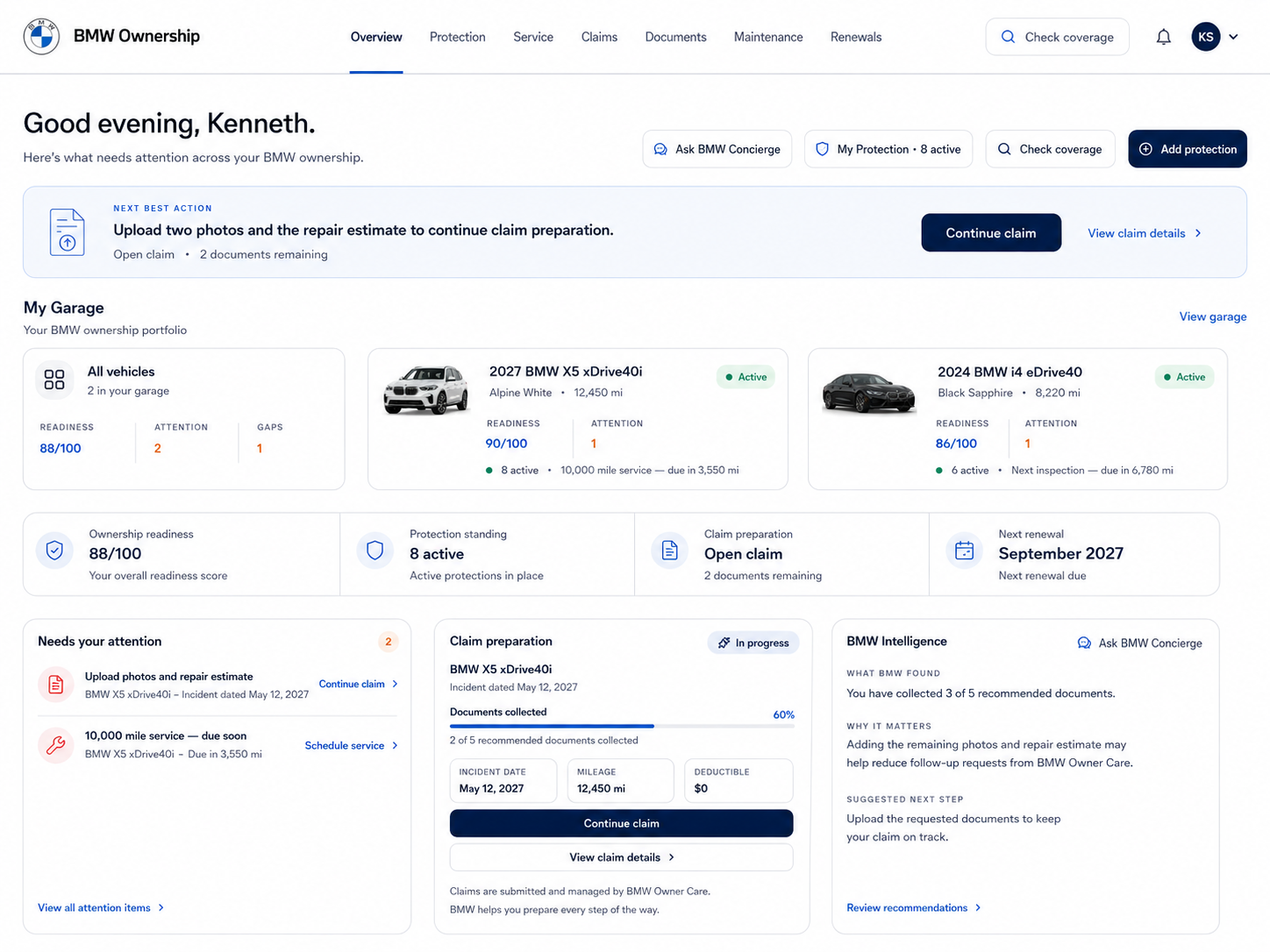Click the chat icon next to Ask BMW Concierge in BMW Intelligence
The width and height of the screenshot is (1270, 952).
(x=1084, y=643)
